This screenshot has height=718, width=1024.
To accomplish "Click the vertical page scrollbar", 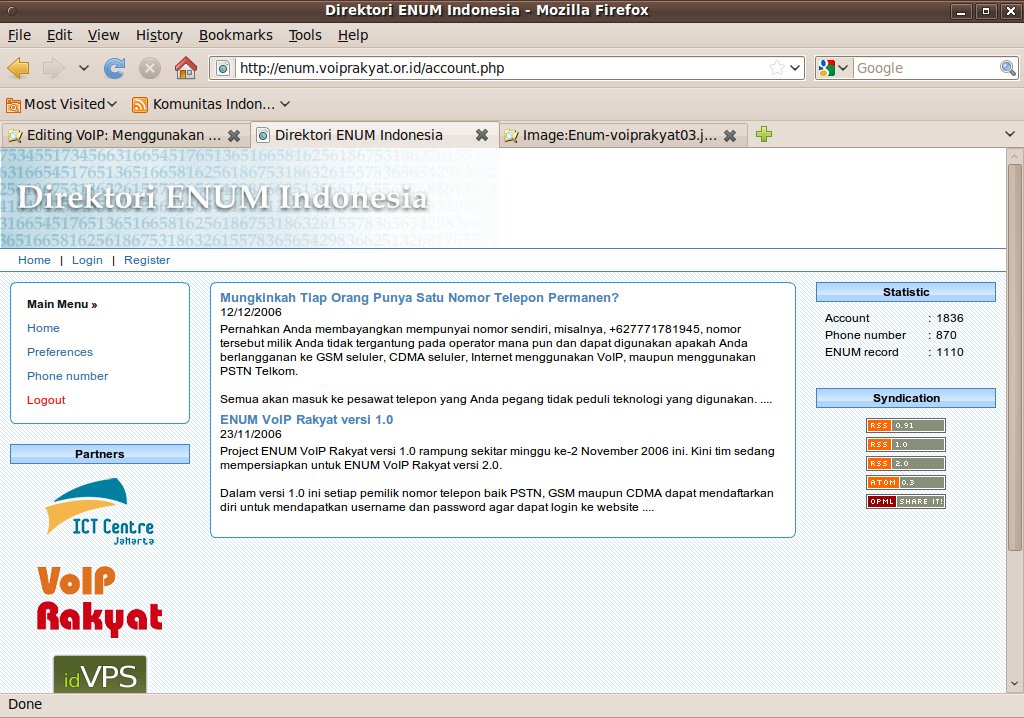I will tap(1015, 350).
